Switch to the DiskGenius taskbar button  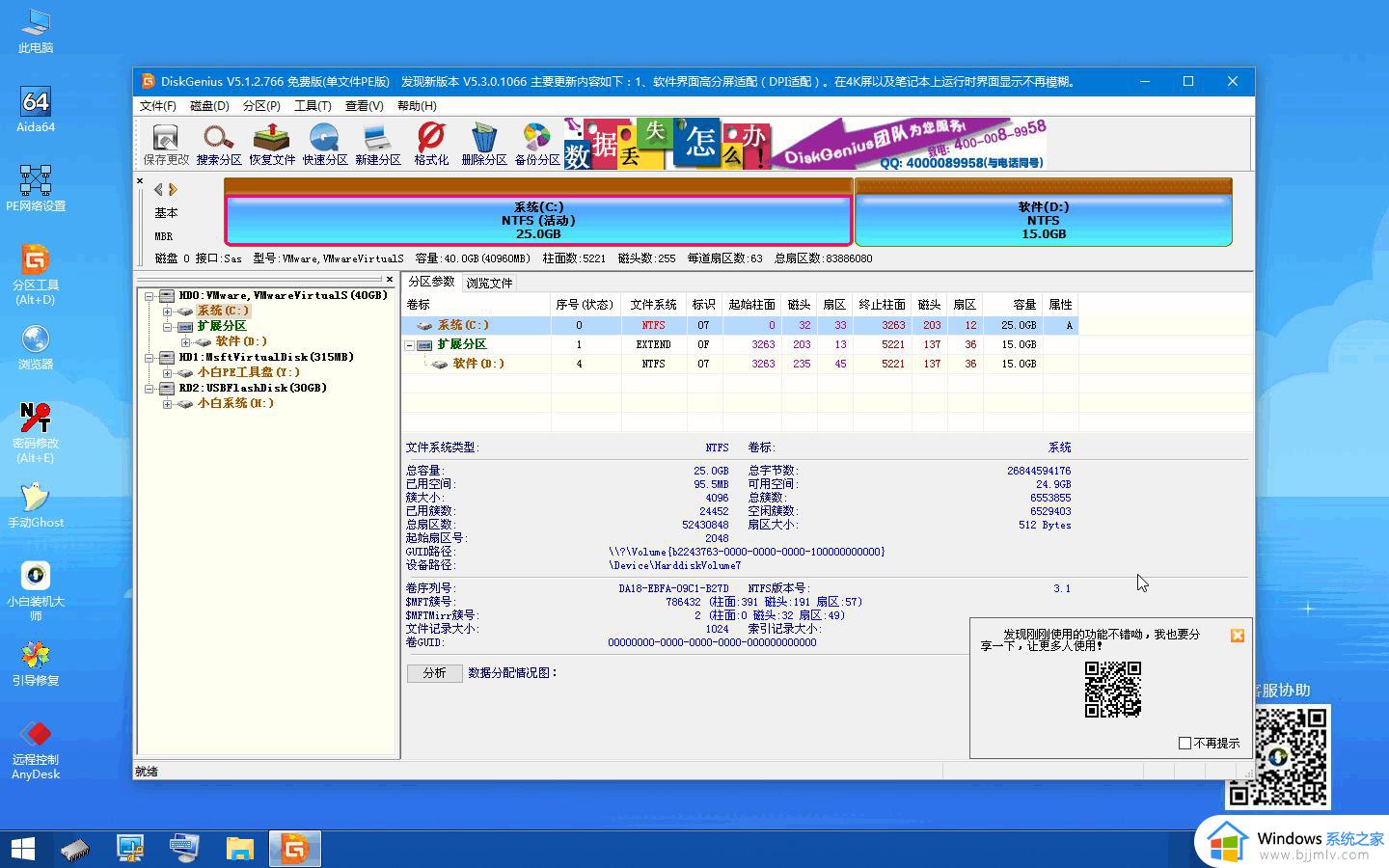pos(294,849)
